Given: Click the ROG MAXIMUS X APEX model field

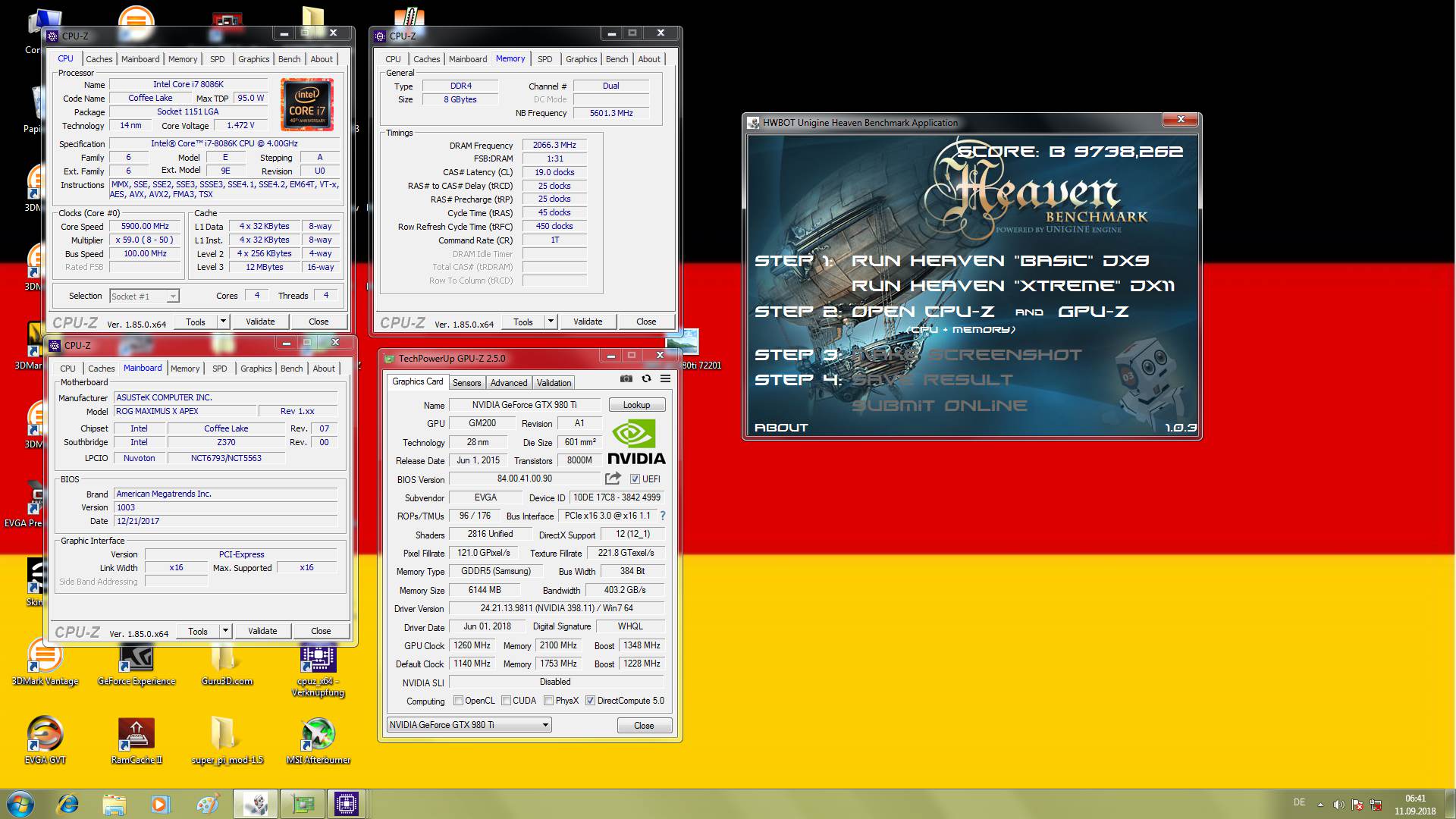Looking at the screenshot, I should pyautogui.click(x=185, y=411).
